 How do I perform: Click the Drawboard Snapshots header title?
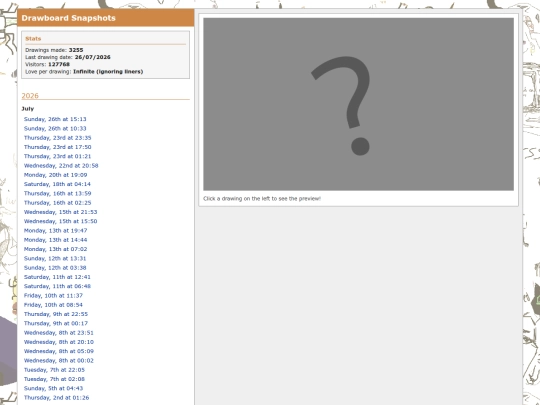pos(69,18)
